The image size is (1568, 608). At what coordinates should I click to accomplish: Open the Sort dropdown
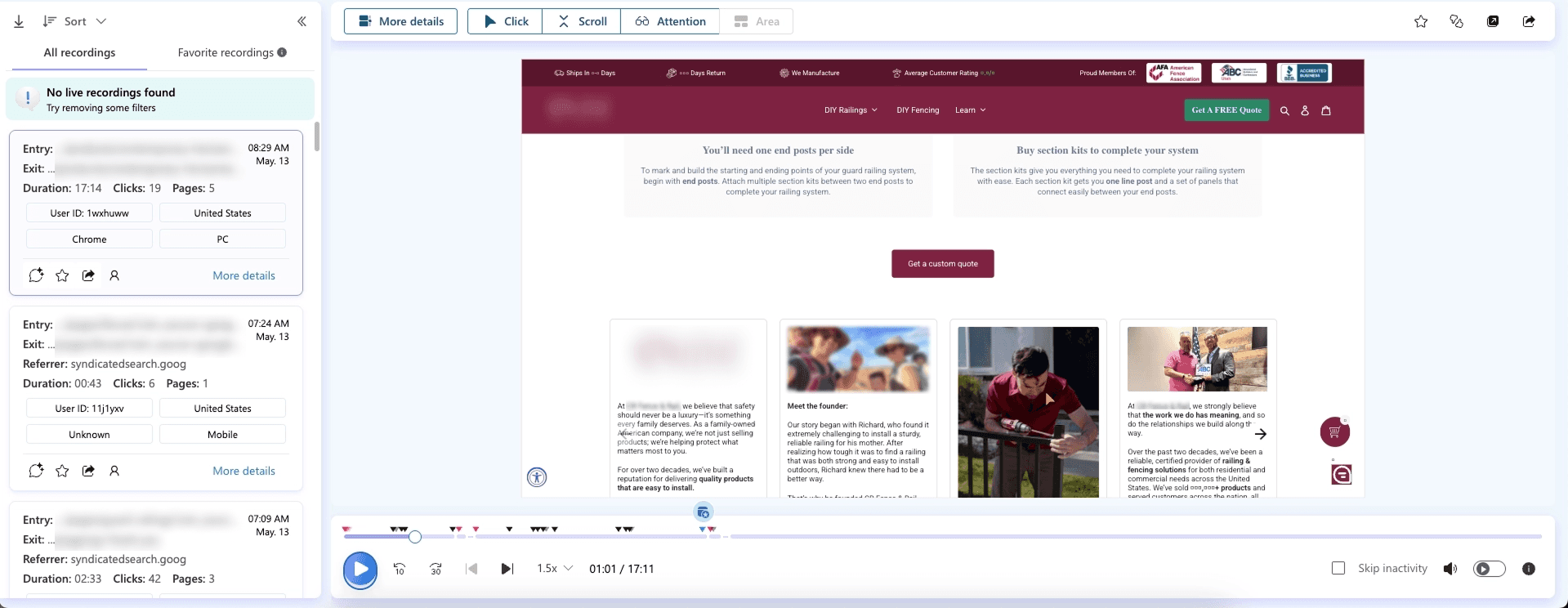[74, 21]
